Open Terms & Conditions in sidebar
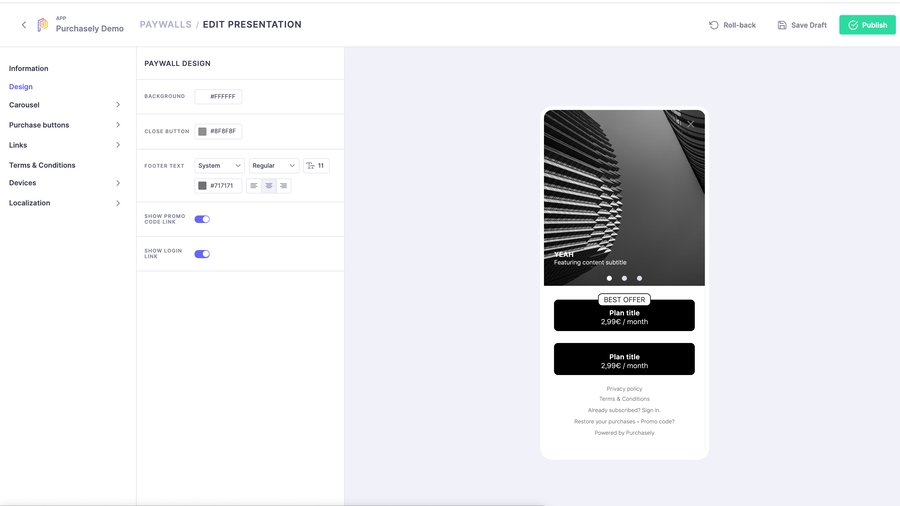 point(42,165)
